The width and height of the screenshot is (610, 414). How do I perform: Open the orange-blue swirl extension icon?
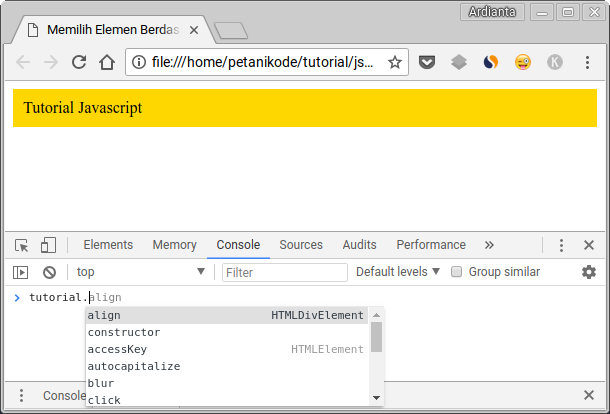click(491, 62)
